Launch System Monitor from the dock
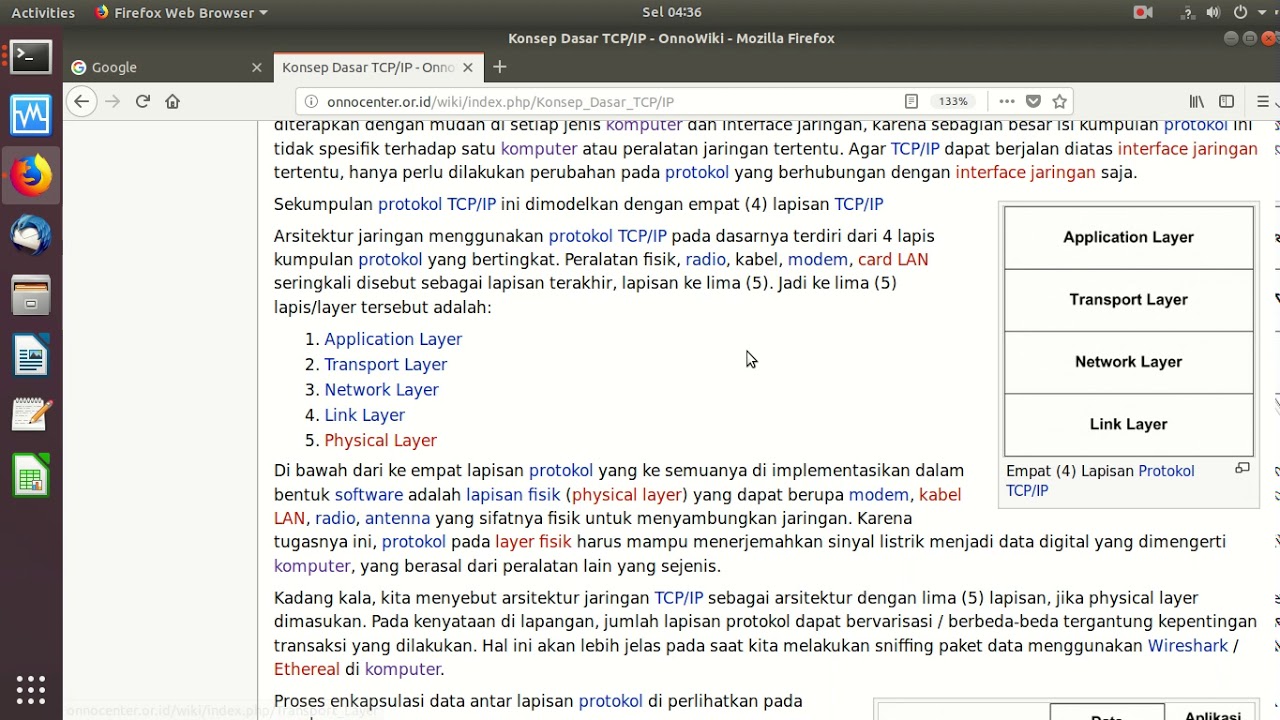1280x720 pixels. point(31,116)
